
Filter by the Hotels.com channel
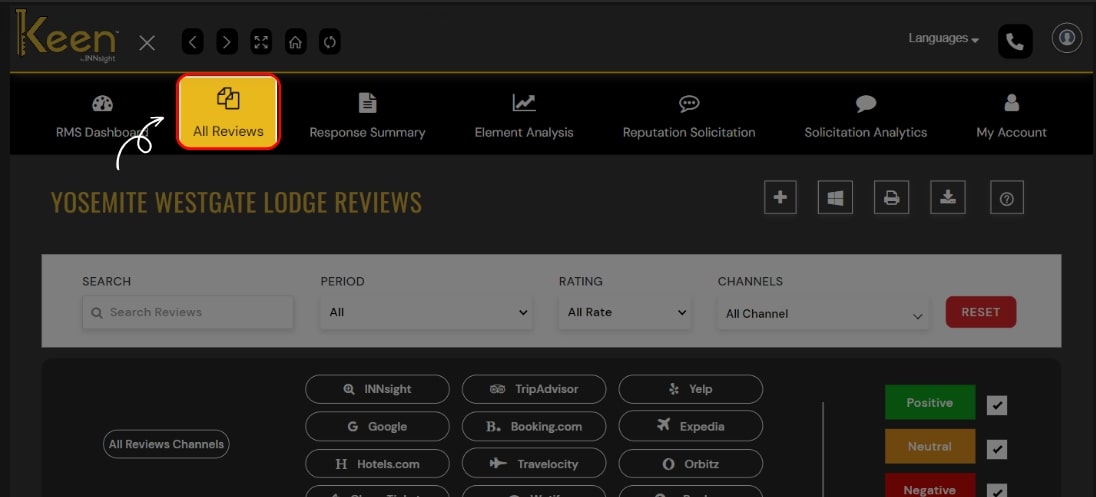click(x=377, y=463)
